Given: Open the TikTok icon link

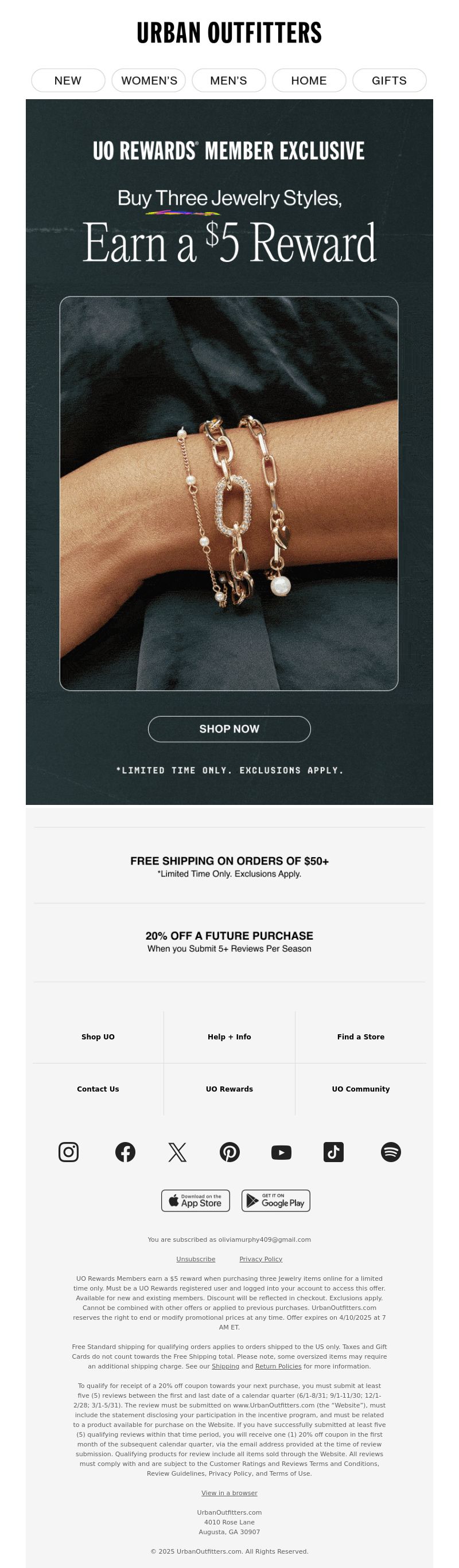Looking at the screenshot, I should [333, 1152].
